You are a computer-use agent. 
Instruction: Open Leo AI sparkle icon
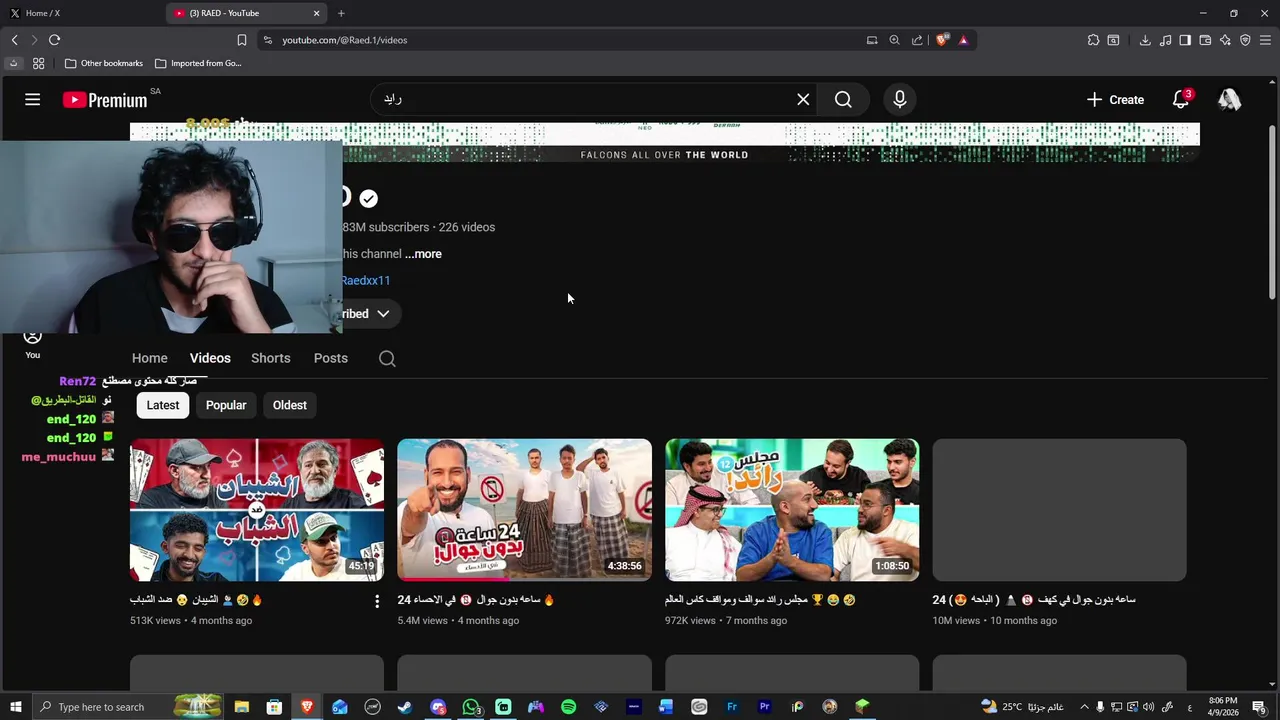pyautogui.click(x=1225, y=40)
